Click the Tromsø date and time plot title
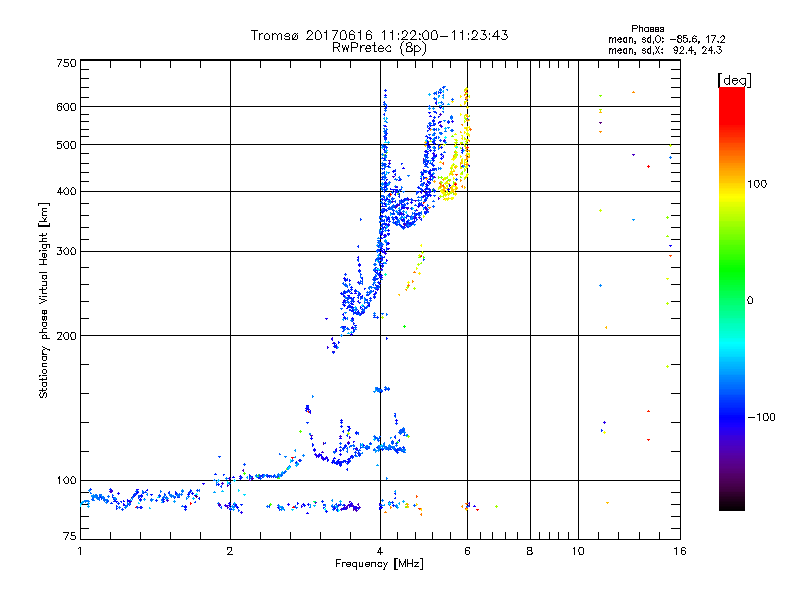Screen dimensions: 800x600 click(379, 35)
